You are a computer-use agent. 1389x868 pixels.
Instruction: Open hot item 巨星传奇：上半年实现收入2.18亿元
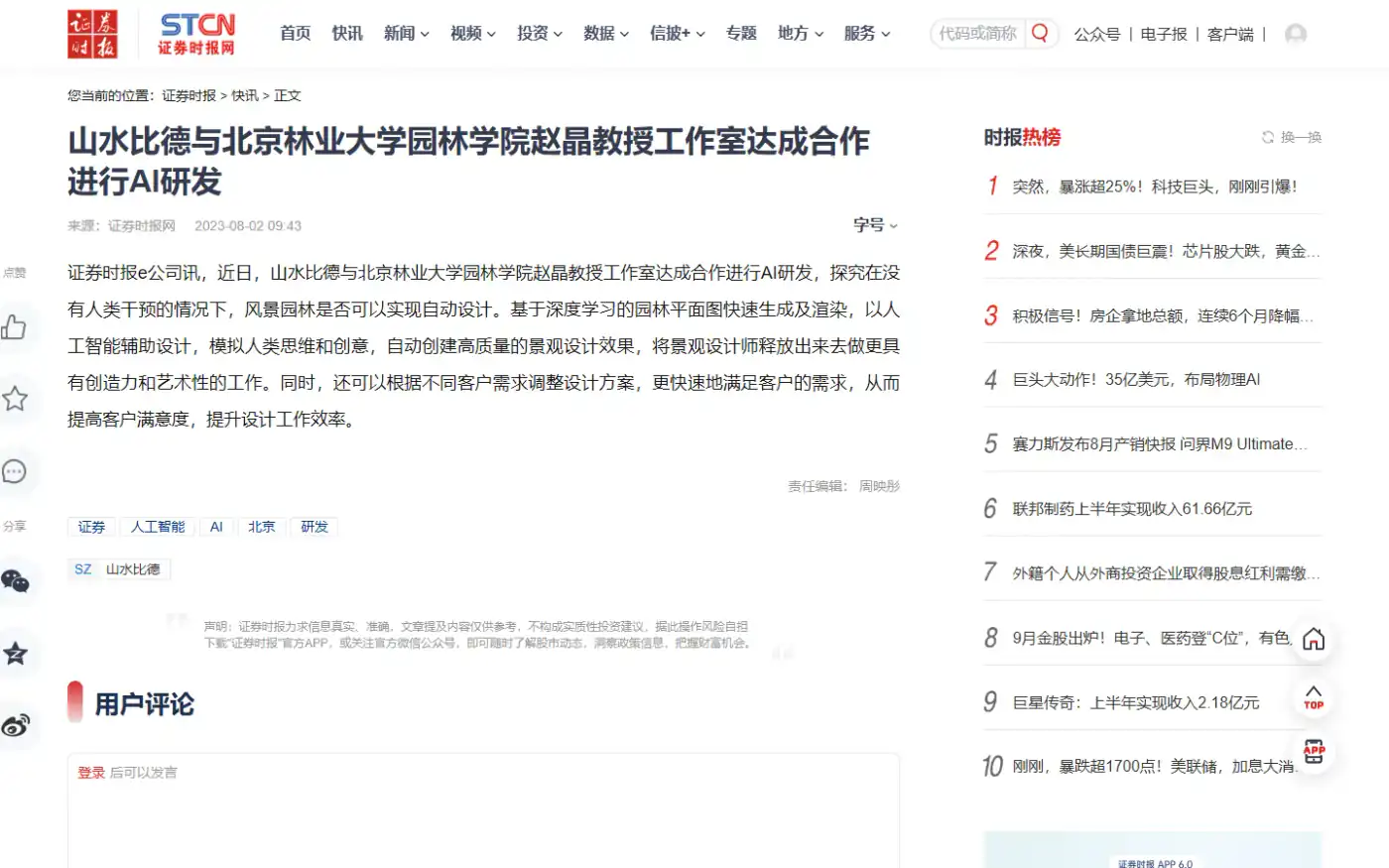point(1136,702)
